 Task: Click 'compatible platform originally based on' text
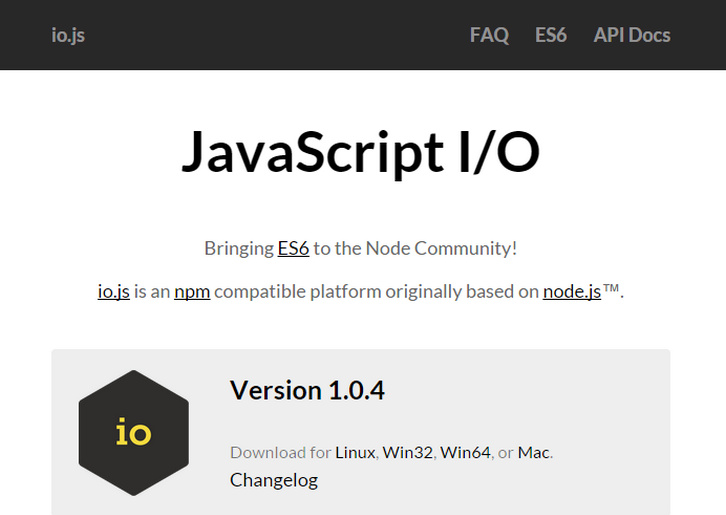pyautogui.click(x=376, y=292)
